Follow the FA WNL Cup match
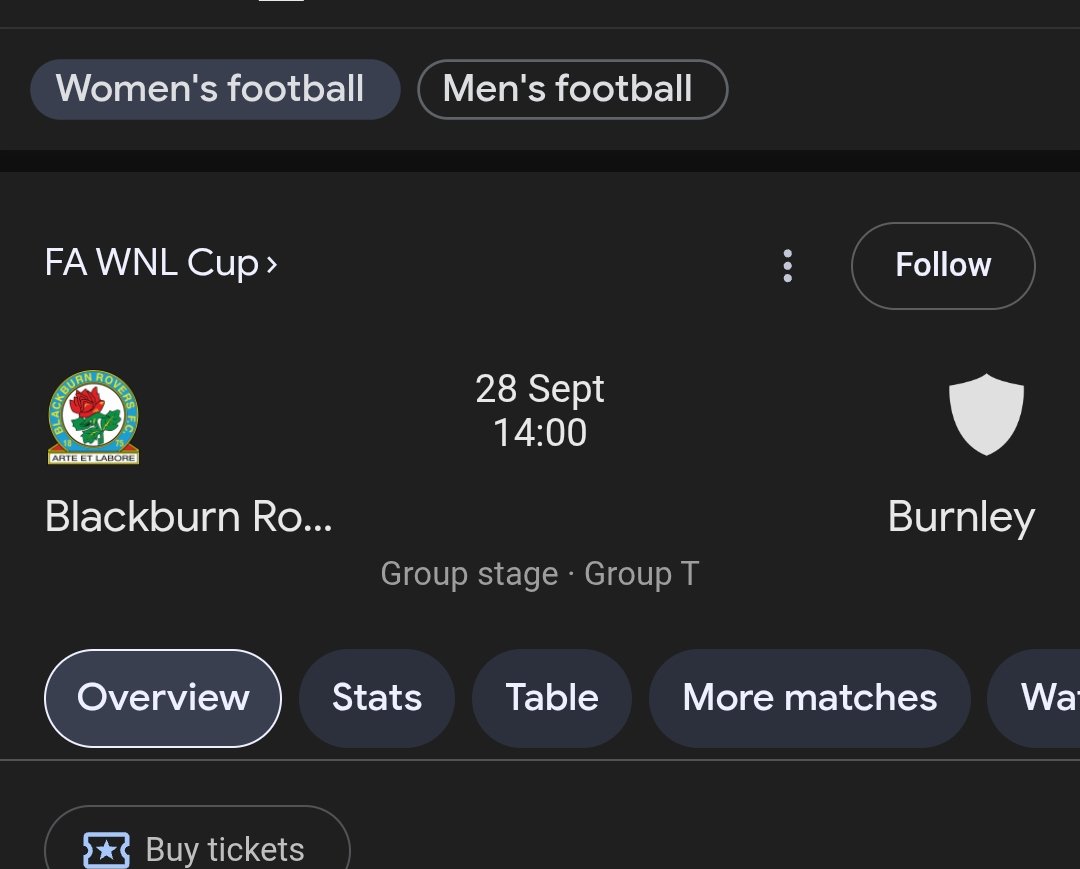Viewport: 1080px width, 869px height. click(943, 265)
